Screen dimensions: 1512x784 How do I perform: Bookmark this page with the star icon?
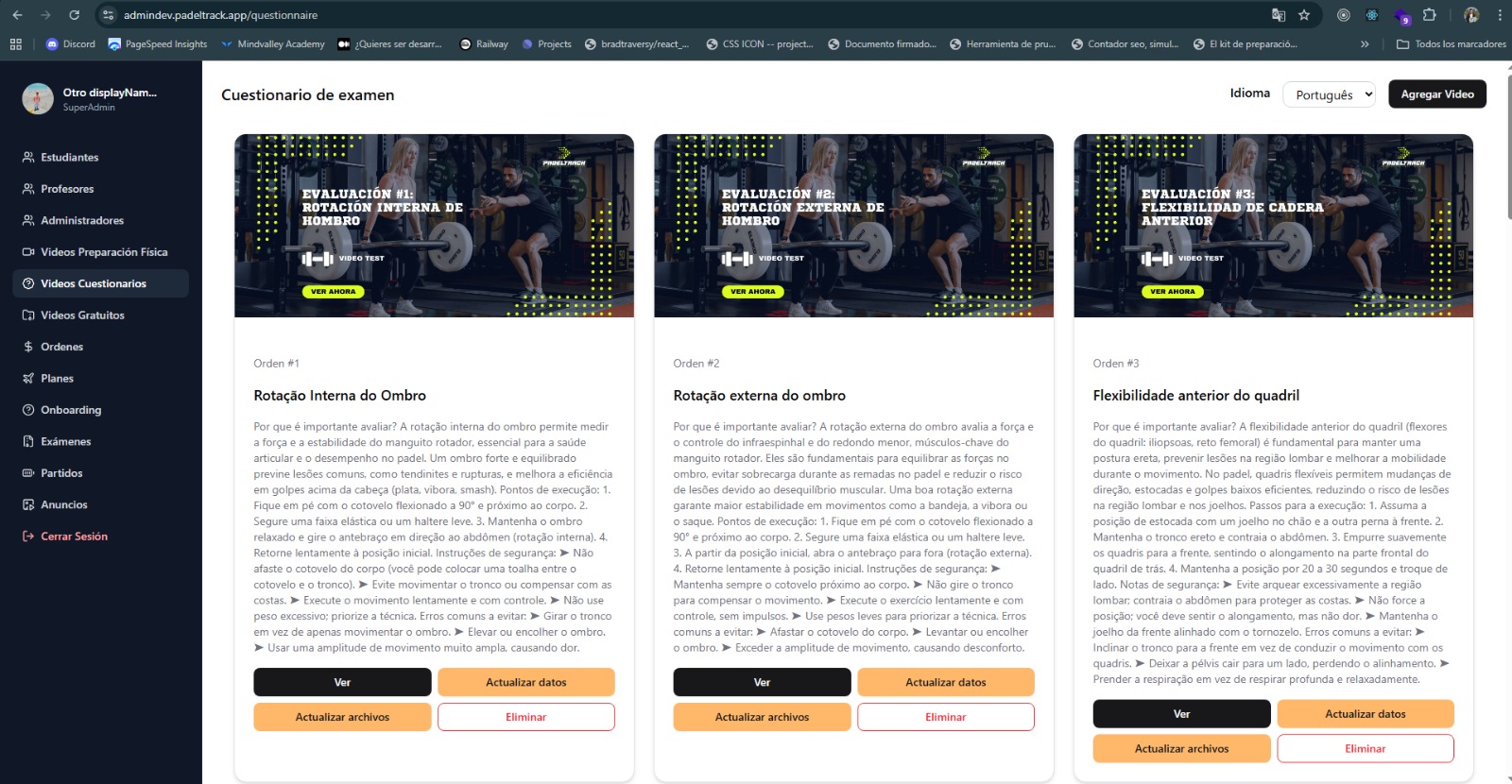tap(1304, 15)
